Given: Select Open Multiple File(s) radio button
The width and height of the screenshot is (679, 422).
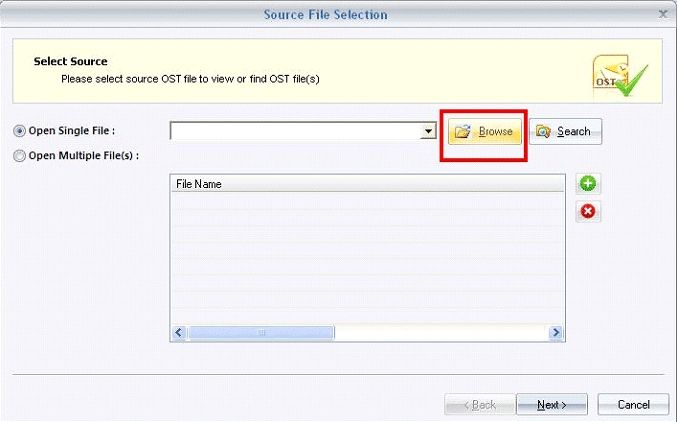Looking at the screenshot, I should coord(19,156).
